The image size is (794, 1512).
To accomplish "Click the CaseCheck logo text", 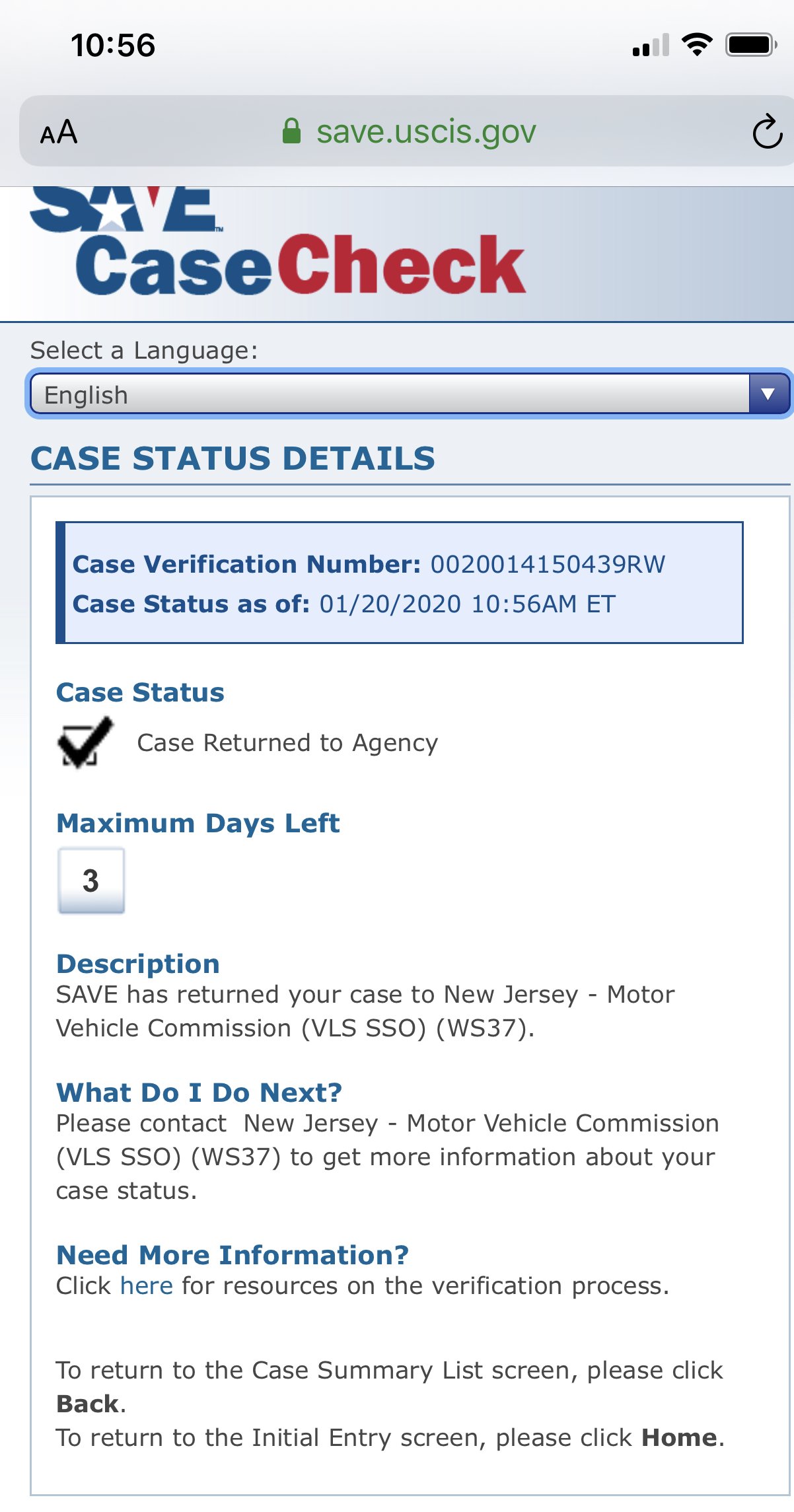I will click(x=301, y=266).
